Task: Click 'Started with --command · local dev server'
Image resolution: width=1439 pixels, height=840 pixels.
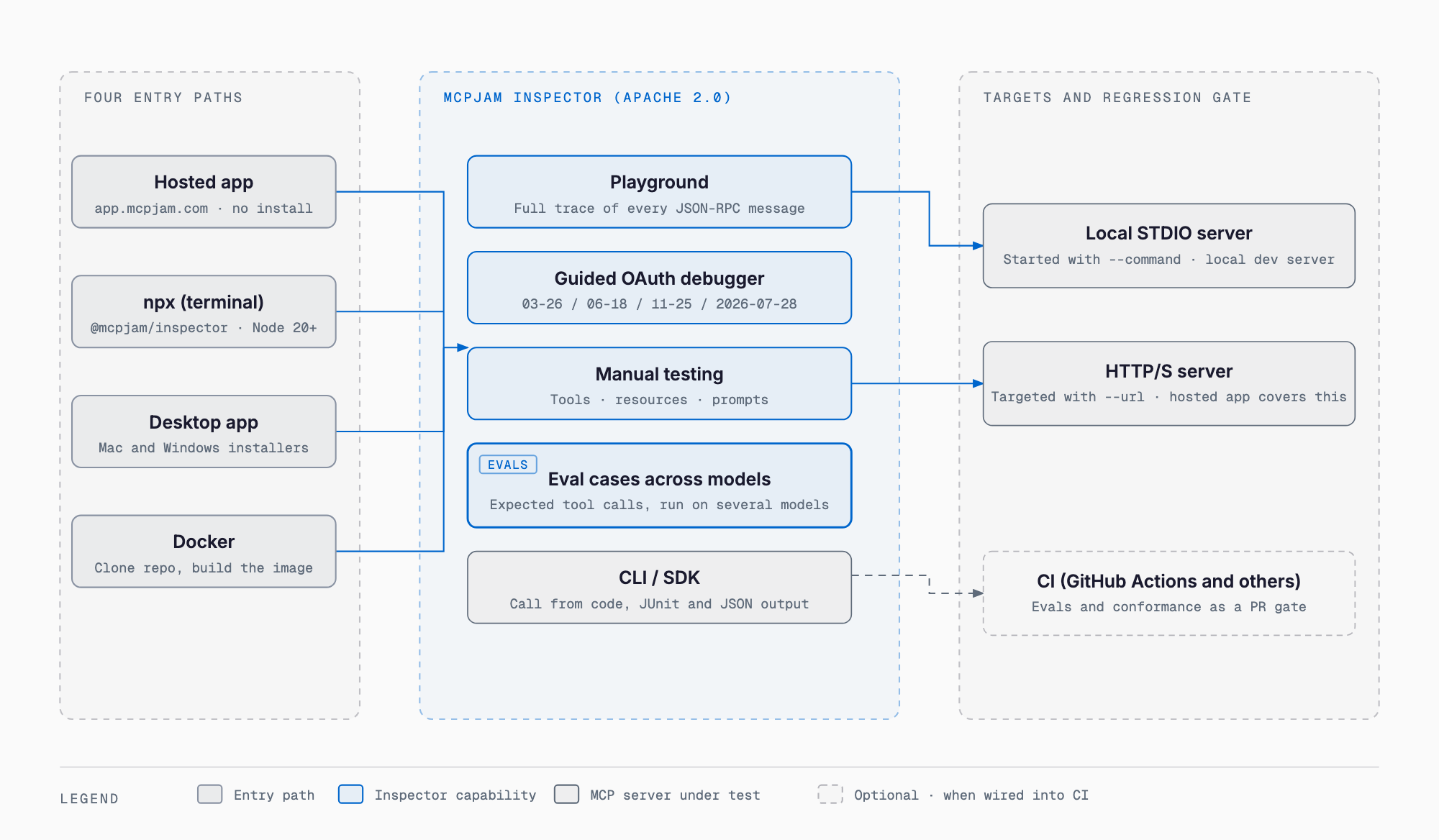Action: (1168, 260)
